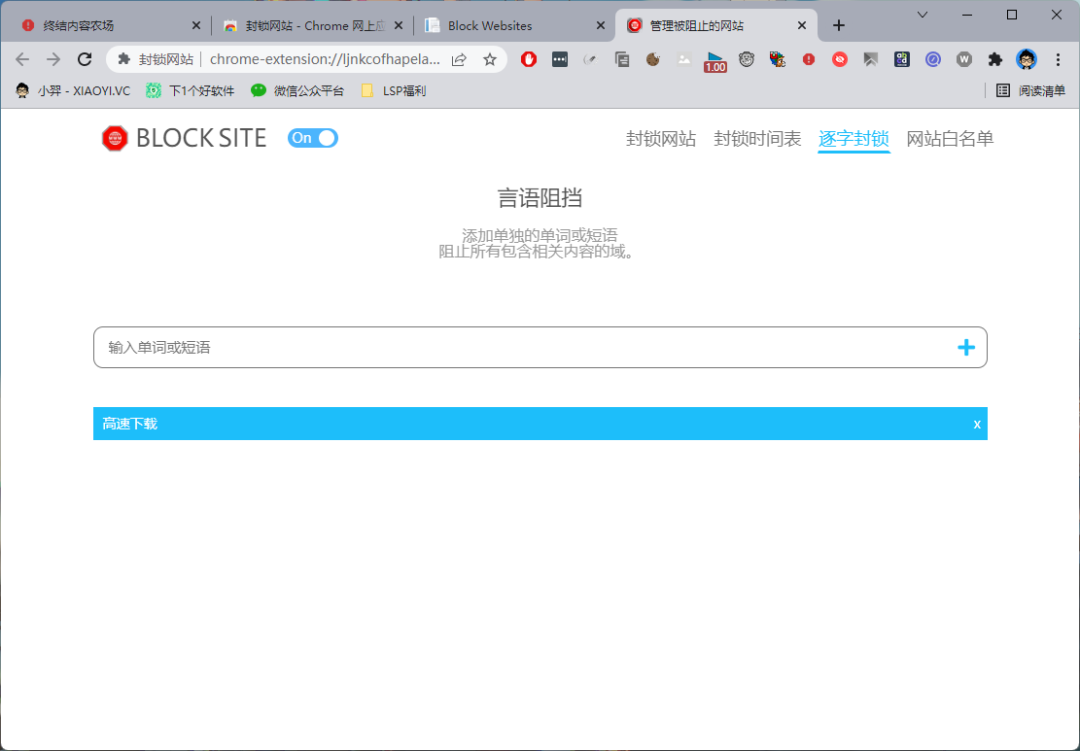The image size is (1080, 751).
Task: Reload the page with the refresh icon
Action: pyautogui.click(x=85, y=60)
